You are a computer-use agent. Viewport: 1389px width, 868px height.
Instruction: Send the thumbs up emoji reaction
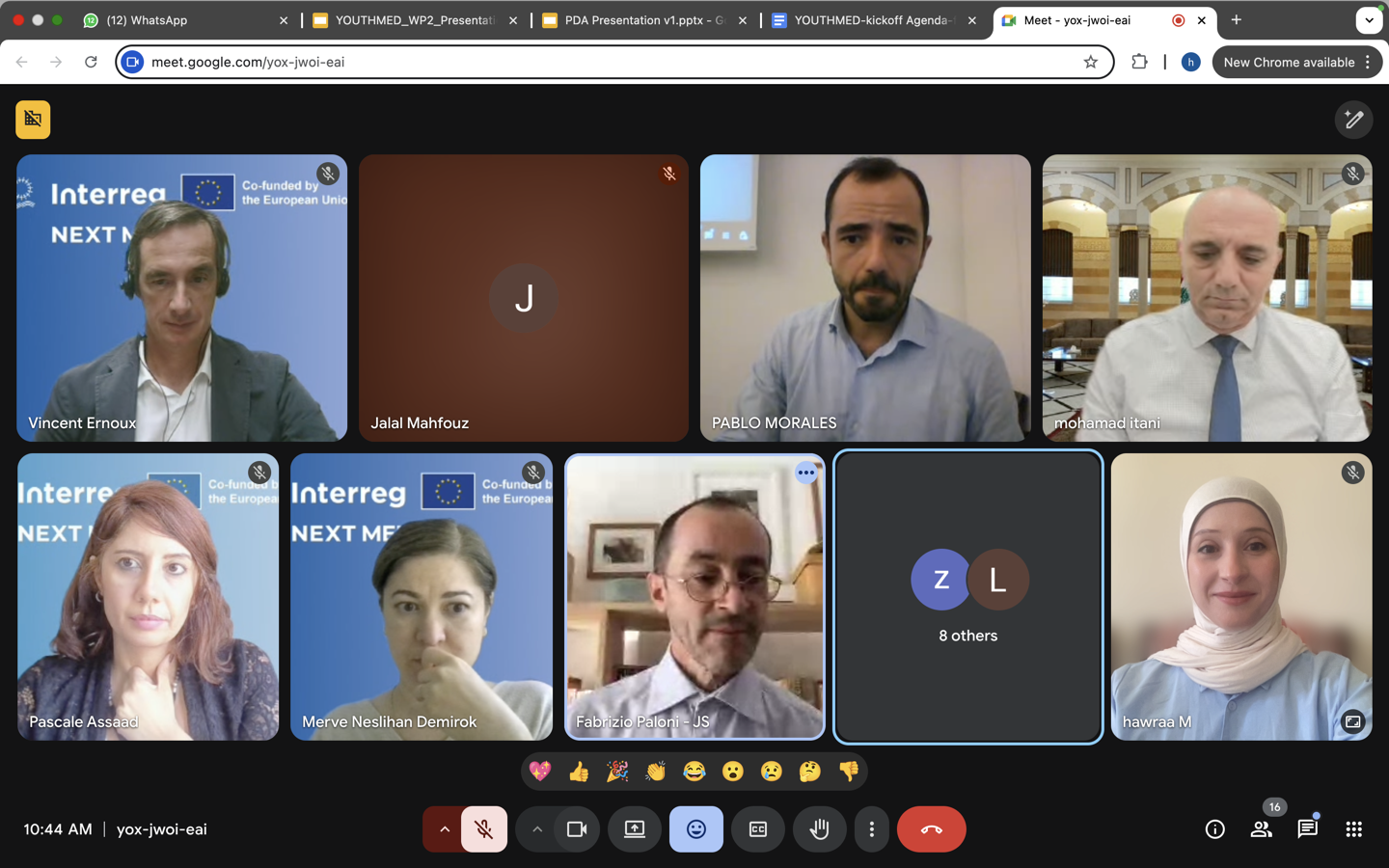coord(579,772)
